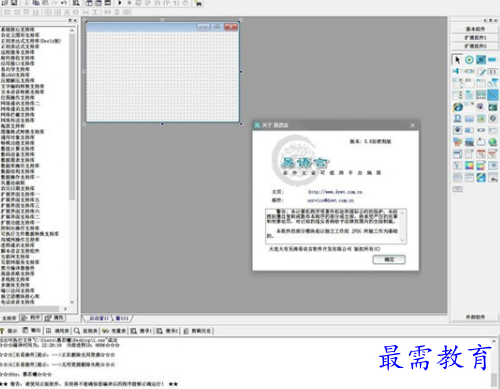This screenshot has width=500, height=389.
Task: Click the library list's scroll-up arrow
Action: click(x=72, y=30)
